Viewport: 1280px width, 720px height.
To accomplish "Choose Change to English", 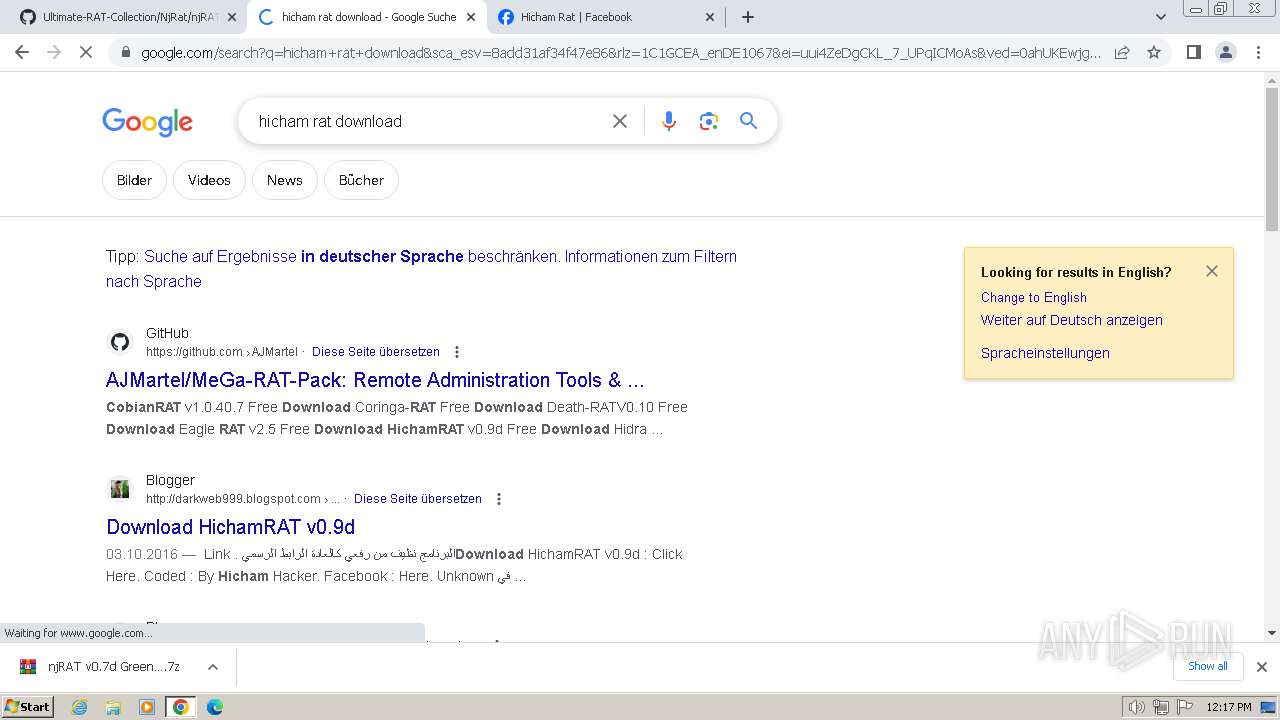I will click(x=1033, y=297).
